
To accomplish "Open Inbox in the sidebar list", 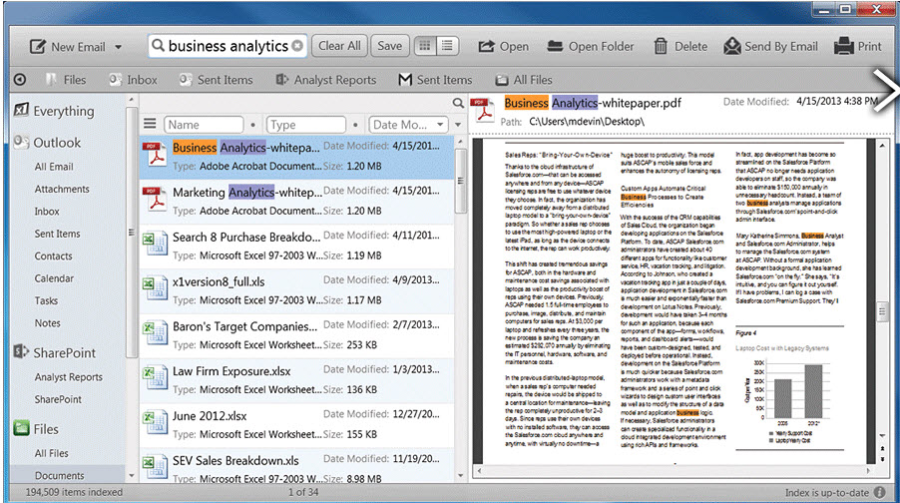I will point(46,211).
